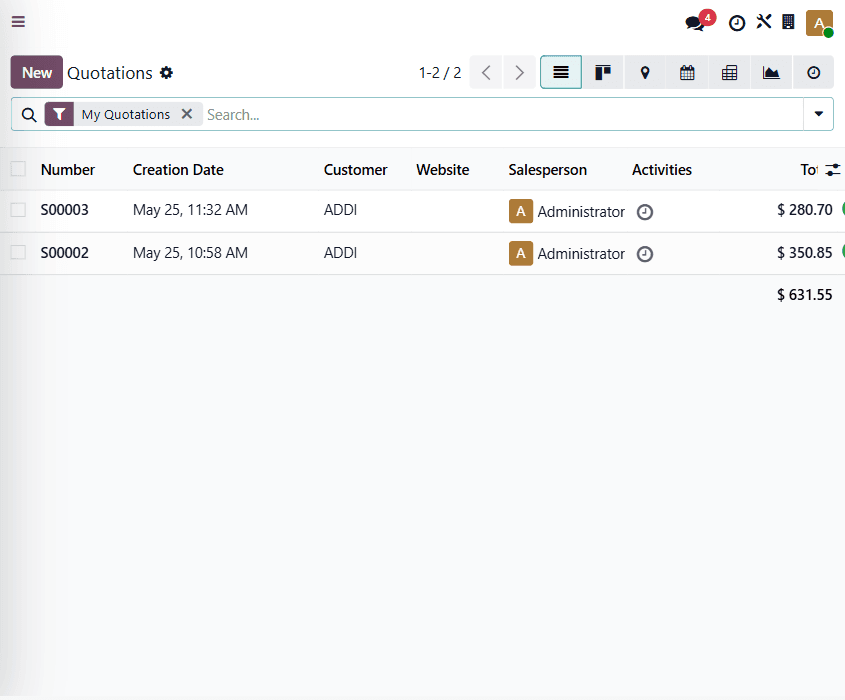Screen dimensions: 845x700
Task: Open the activities clock in top bar
Action: click(x=737, y=23)
